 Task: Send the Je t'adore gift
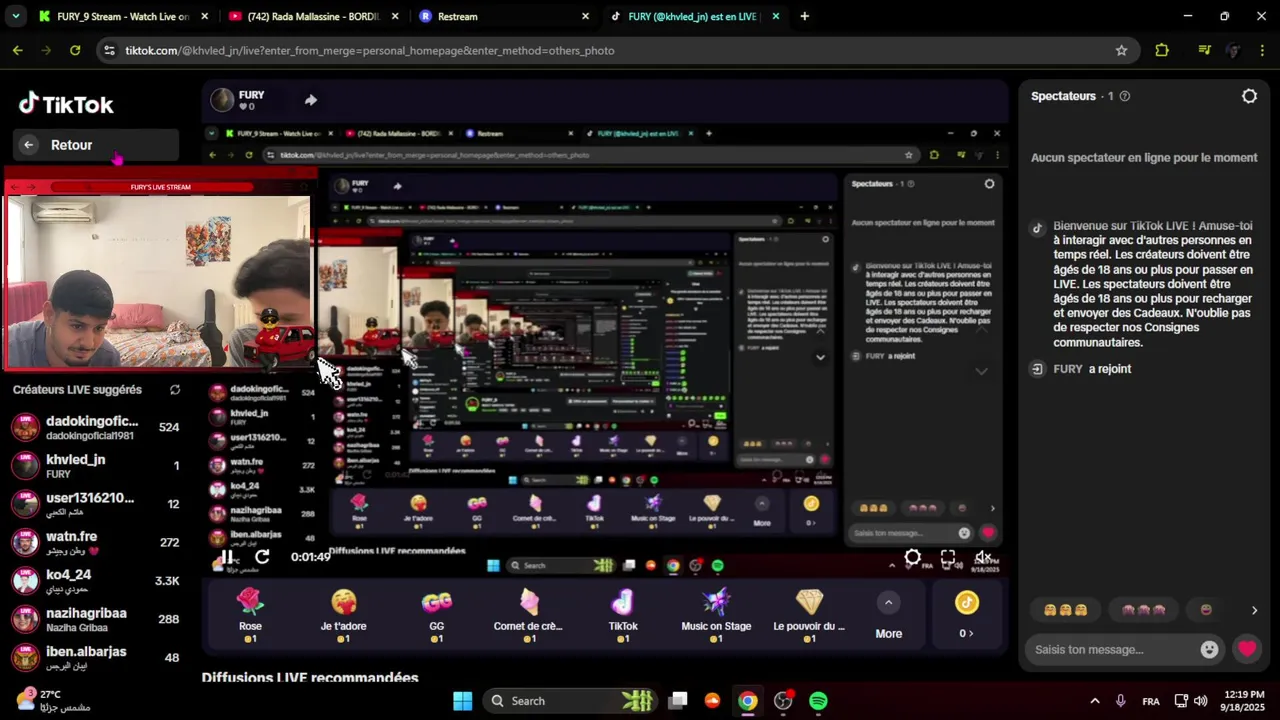pos(343,613)
